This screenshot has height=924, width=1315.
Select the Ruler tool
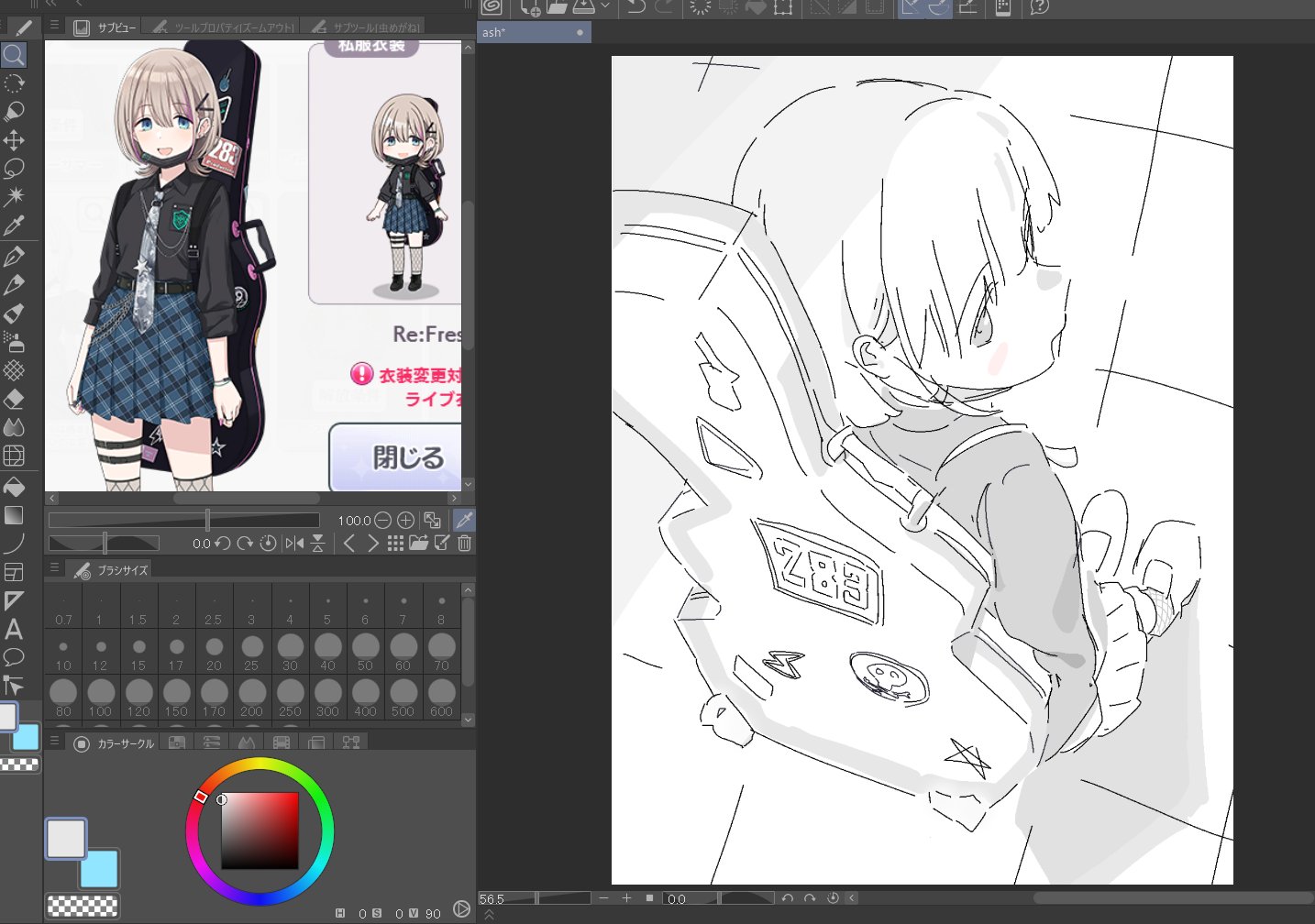point(14,600)
